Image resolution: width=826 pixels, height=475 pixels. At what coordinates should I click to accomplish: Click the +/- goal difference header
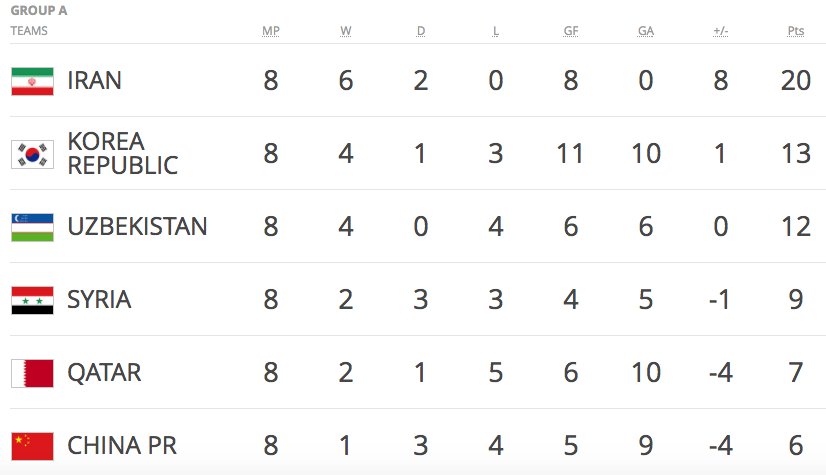tap(720, 31)
